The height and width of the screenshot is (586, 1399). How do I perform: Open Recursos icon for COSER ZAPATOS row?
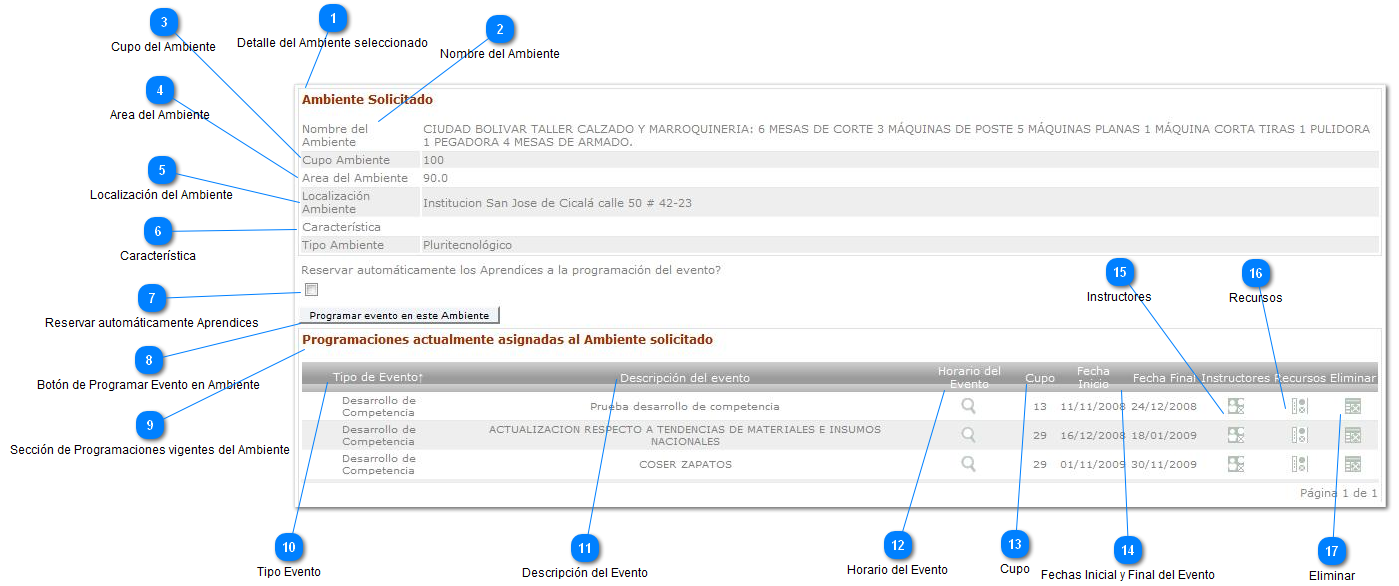point(1299,464)
